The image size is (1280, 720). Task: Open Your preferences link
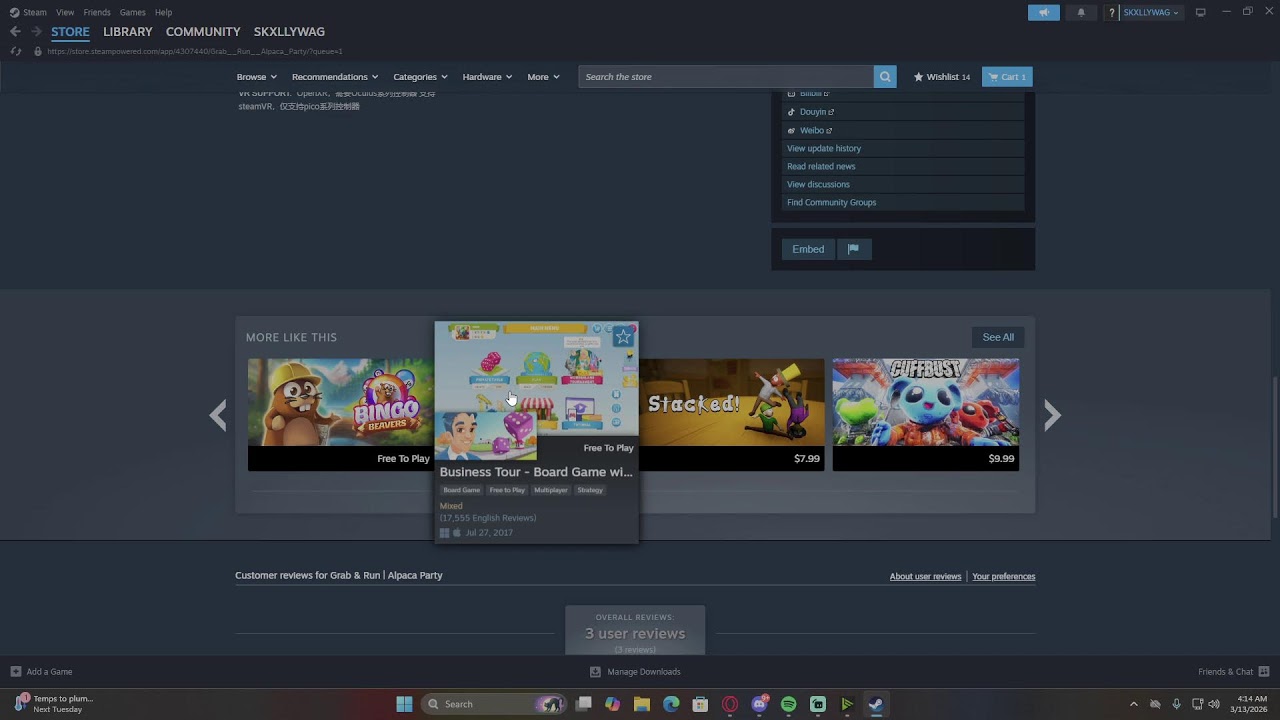pyautogui.click(x=1003, y=577)
